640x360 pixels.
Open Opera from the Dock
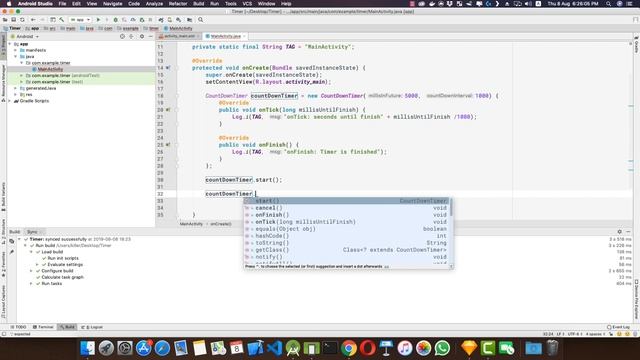367,348
